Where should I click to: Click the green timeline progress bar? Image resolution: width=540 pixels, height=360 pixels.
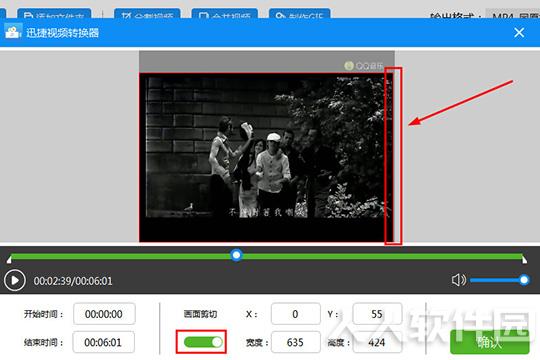267,257
